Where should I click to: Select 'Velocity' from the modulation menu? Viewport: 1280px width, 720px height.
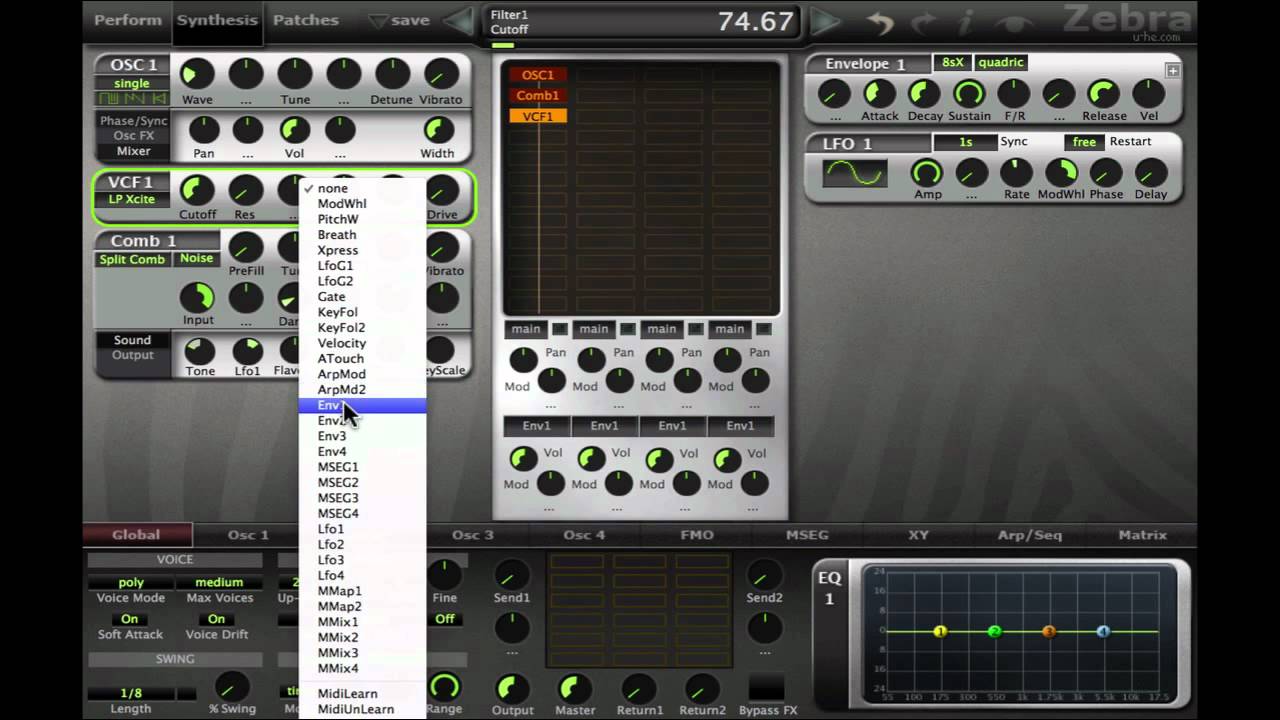pyautogui.click(x=363, y=343)
